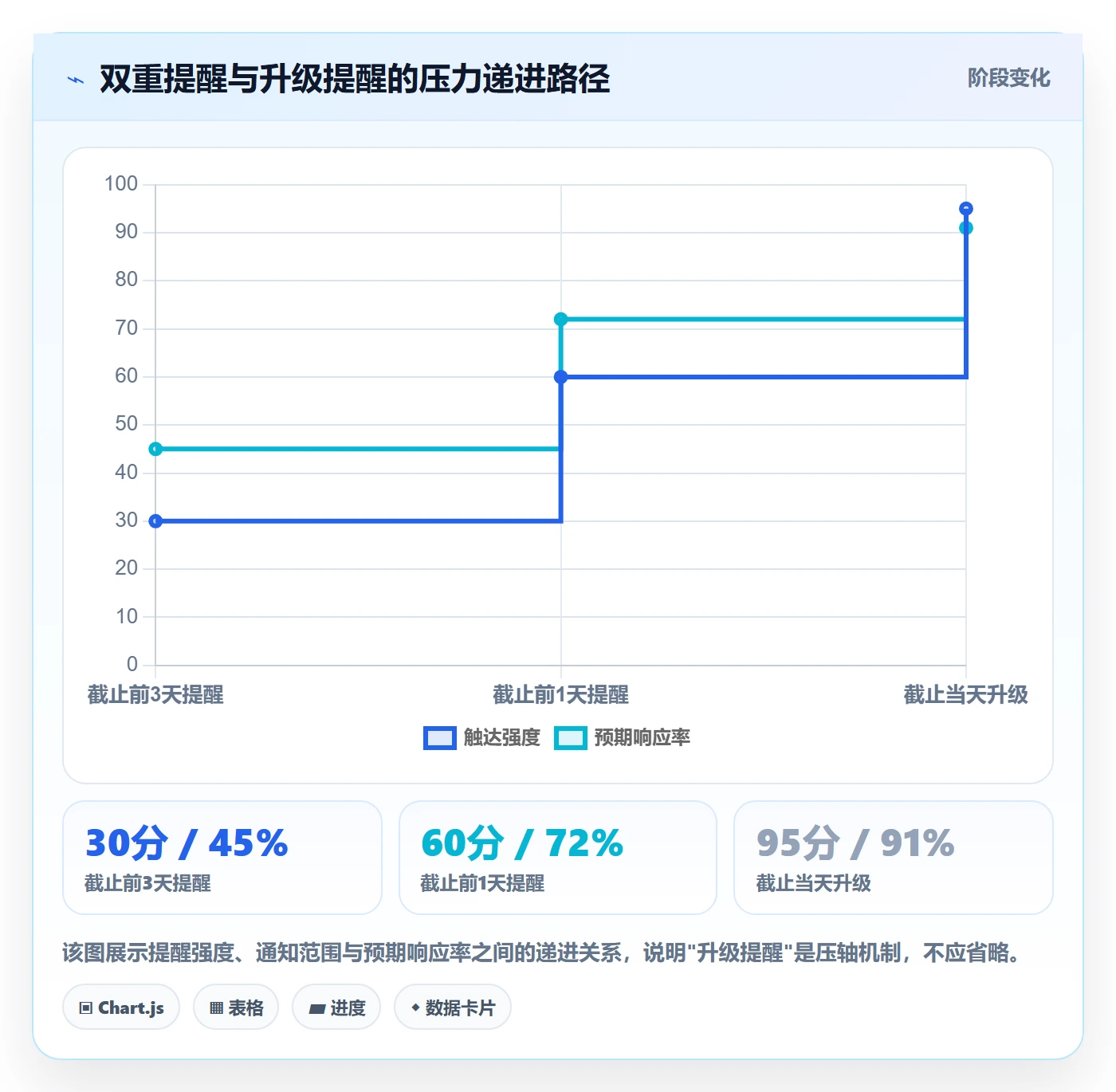1116x1092 pixels.
Task: Toggle the 预期响应率 legend item
Action: 622,737
